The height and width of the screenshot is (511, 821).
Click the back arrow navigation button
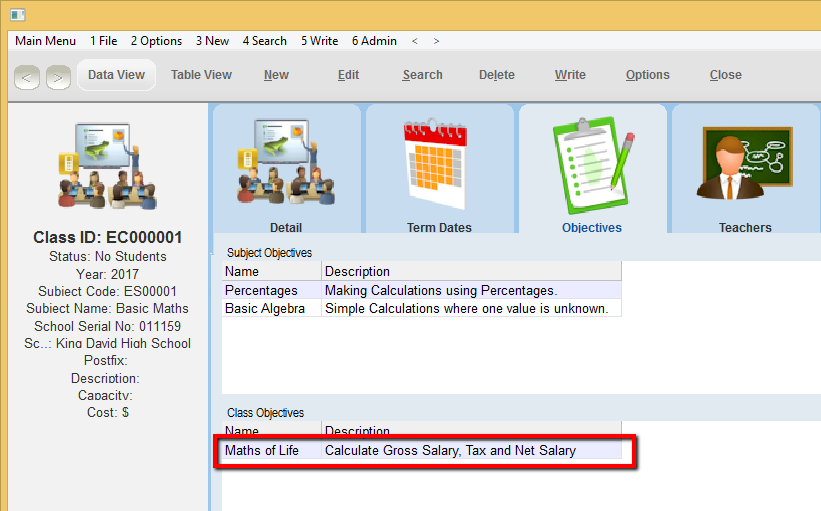click(27, 76)
